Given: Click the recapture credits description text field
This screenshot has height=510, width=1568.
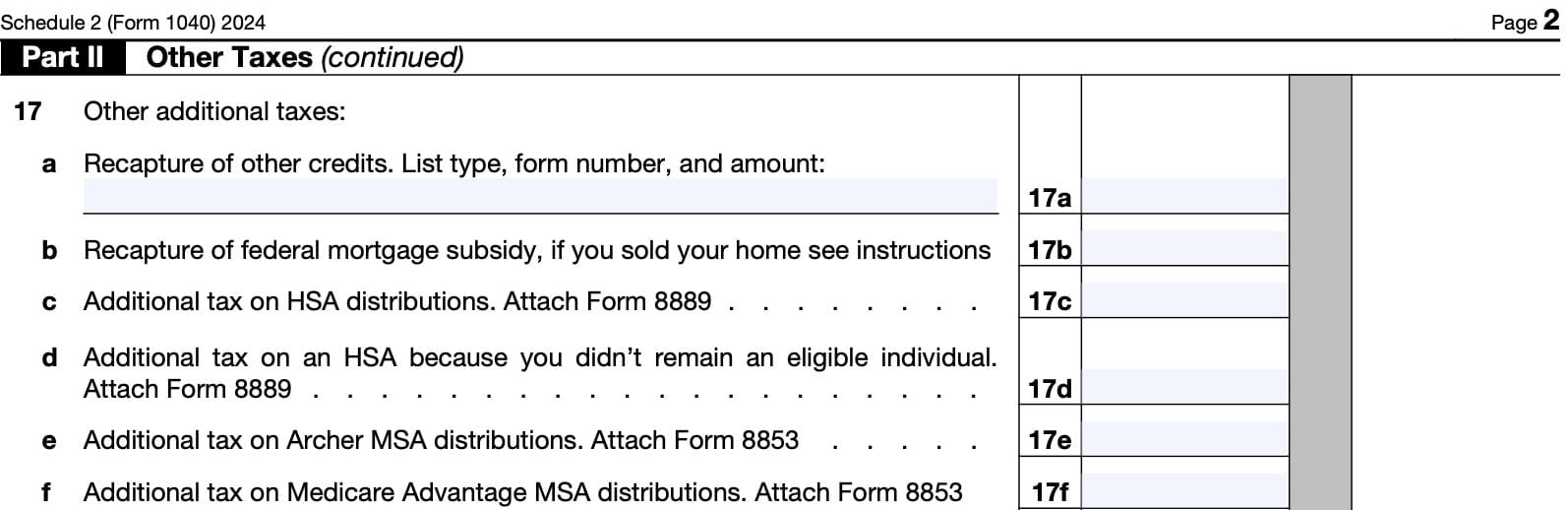Looking at the screenshot, I should 540,196.
